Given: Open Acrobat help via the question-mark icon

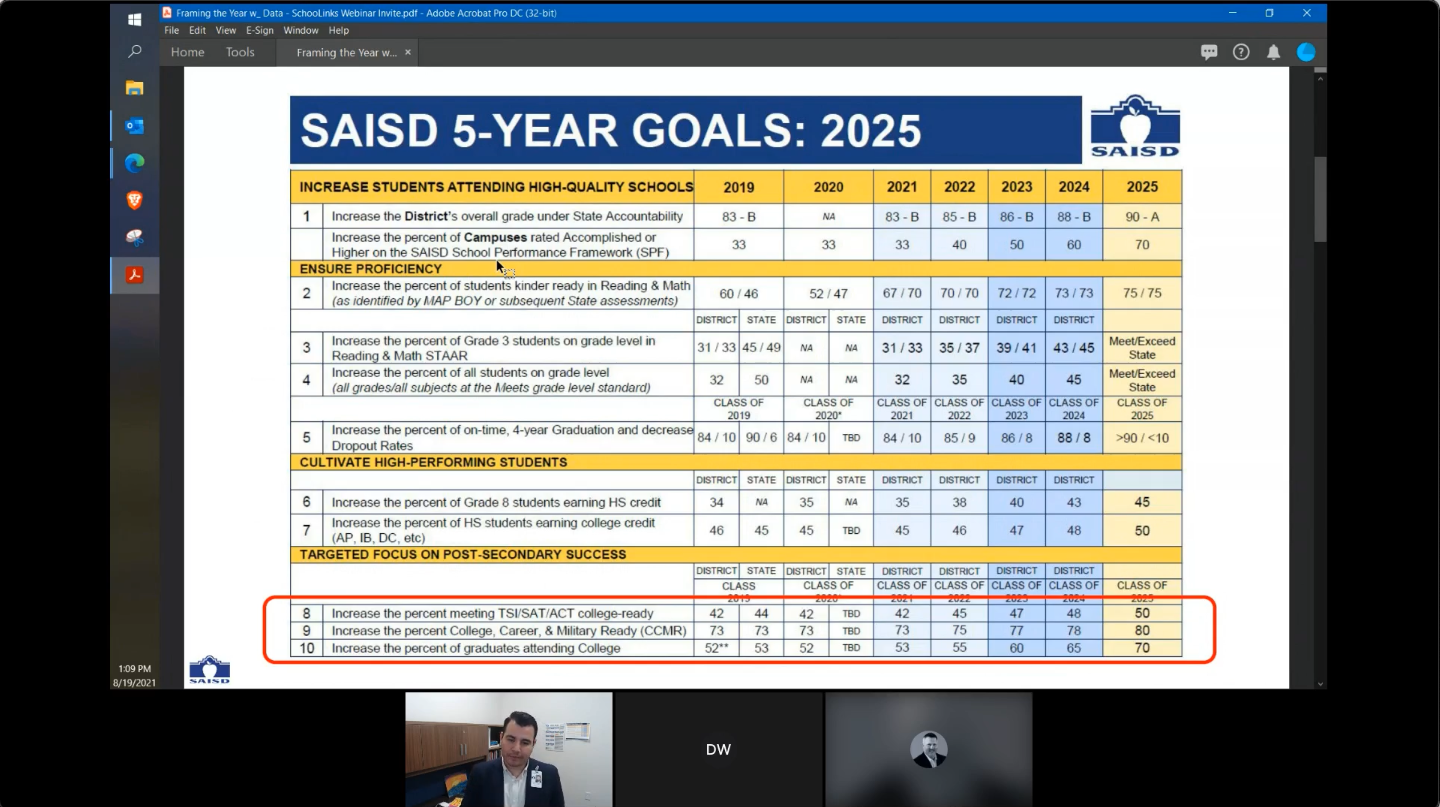Looking at the screenshot, I should pyautogui.click(x=1241, y=51).
